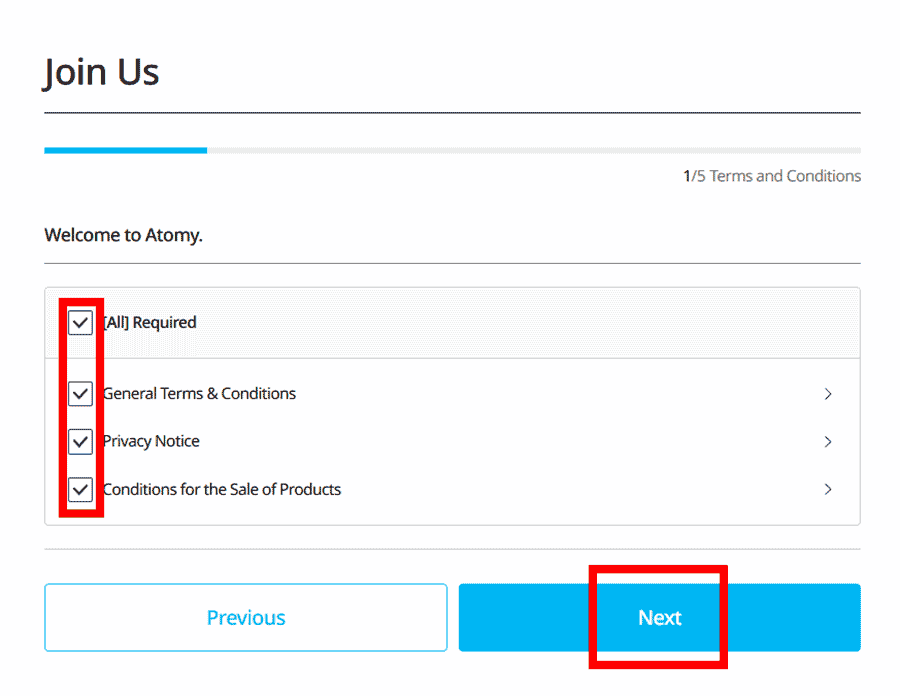Image resolution: width=900 pixels, height=696 pixels.
Task: Click the General Terms & Conditions label
Action: point(198,393)
